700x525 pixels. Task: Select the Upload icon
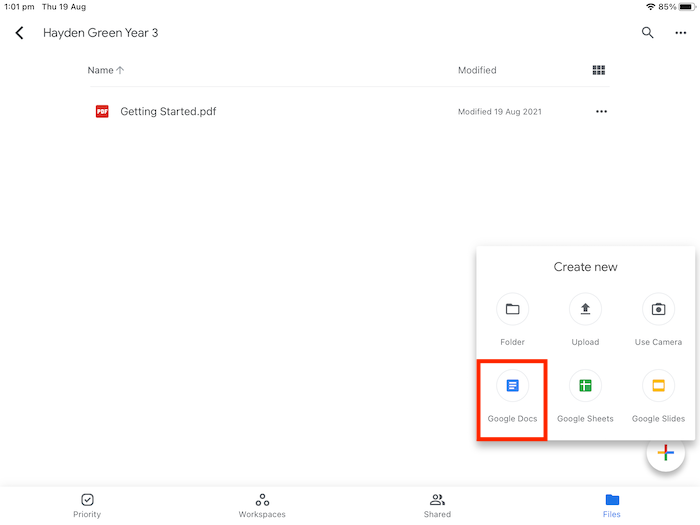(585, 310)
